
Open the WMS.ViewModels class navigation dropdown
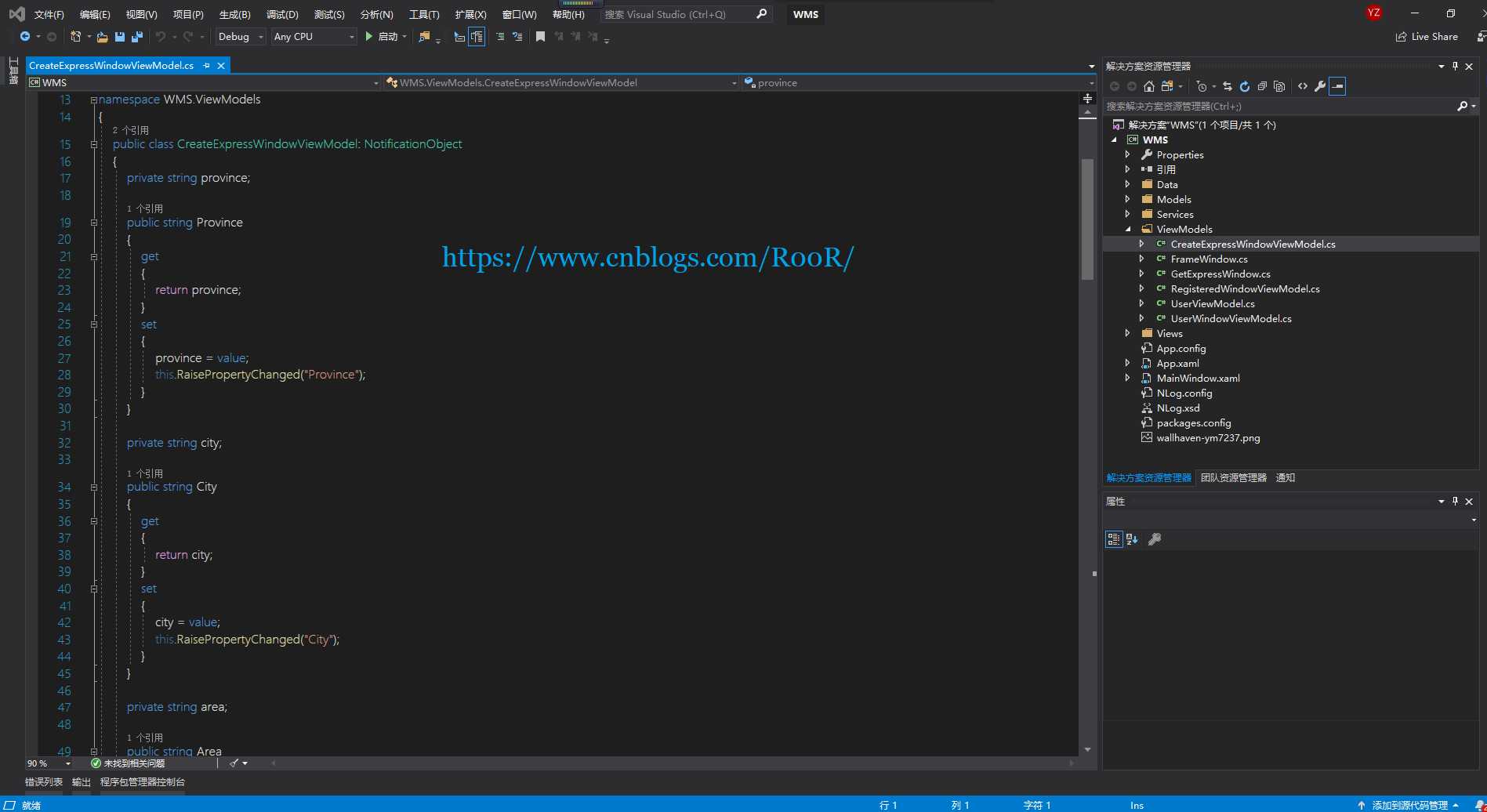(561, 82)
